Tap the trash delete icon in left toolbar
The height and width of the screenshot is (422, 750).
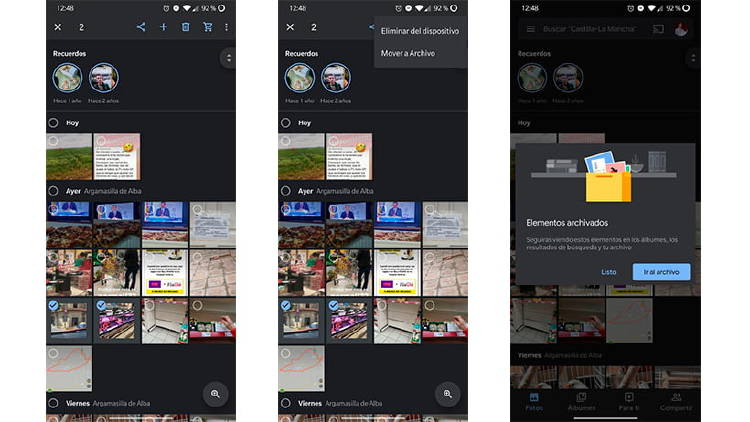185,27
